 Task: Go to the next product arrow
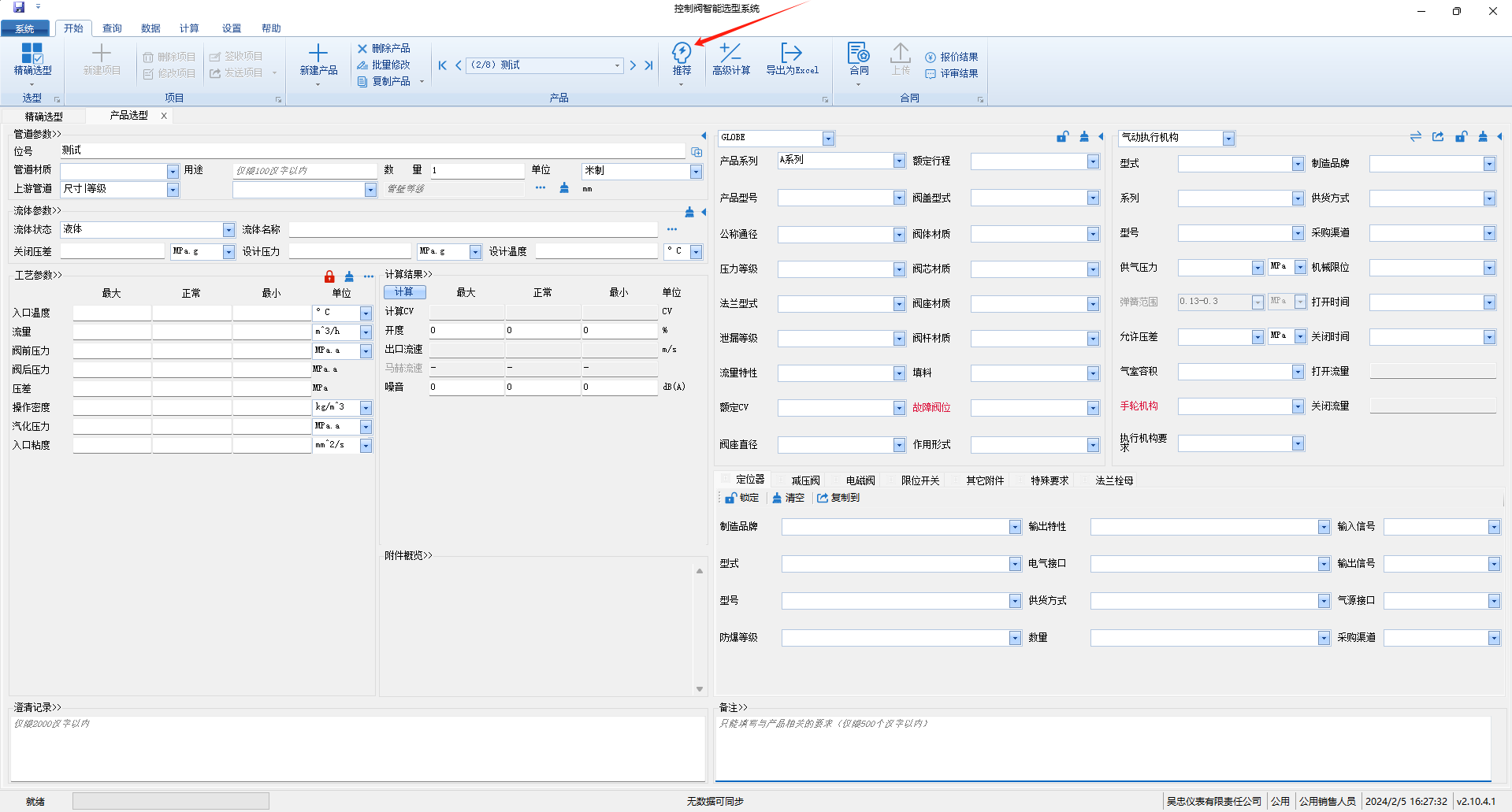pyautogui.click(x=633, y=65)
